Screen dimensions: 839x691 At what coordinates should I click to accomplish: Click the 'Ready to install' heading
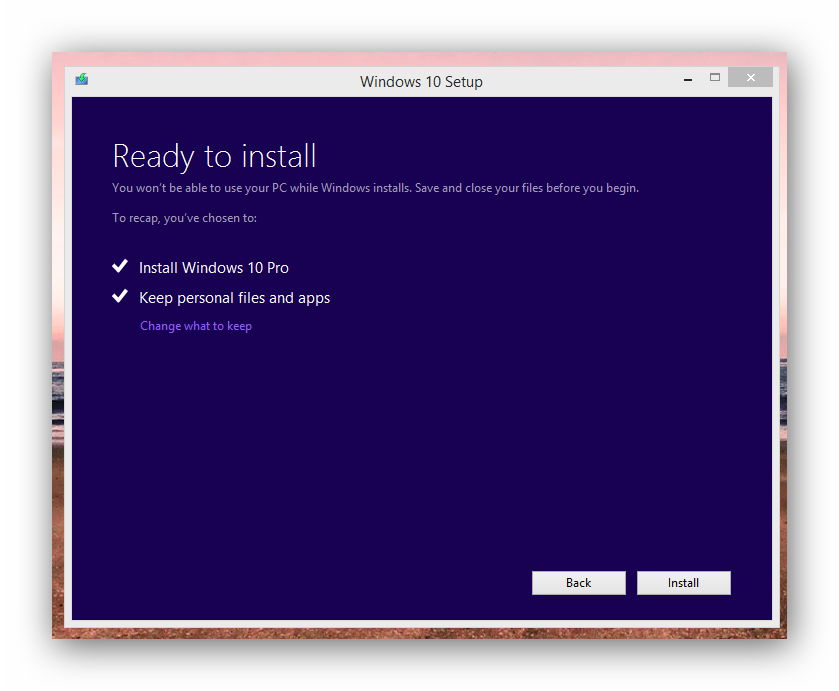(214, 156)
